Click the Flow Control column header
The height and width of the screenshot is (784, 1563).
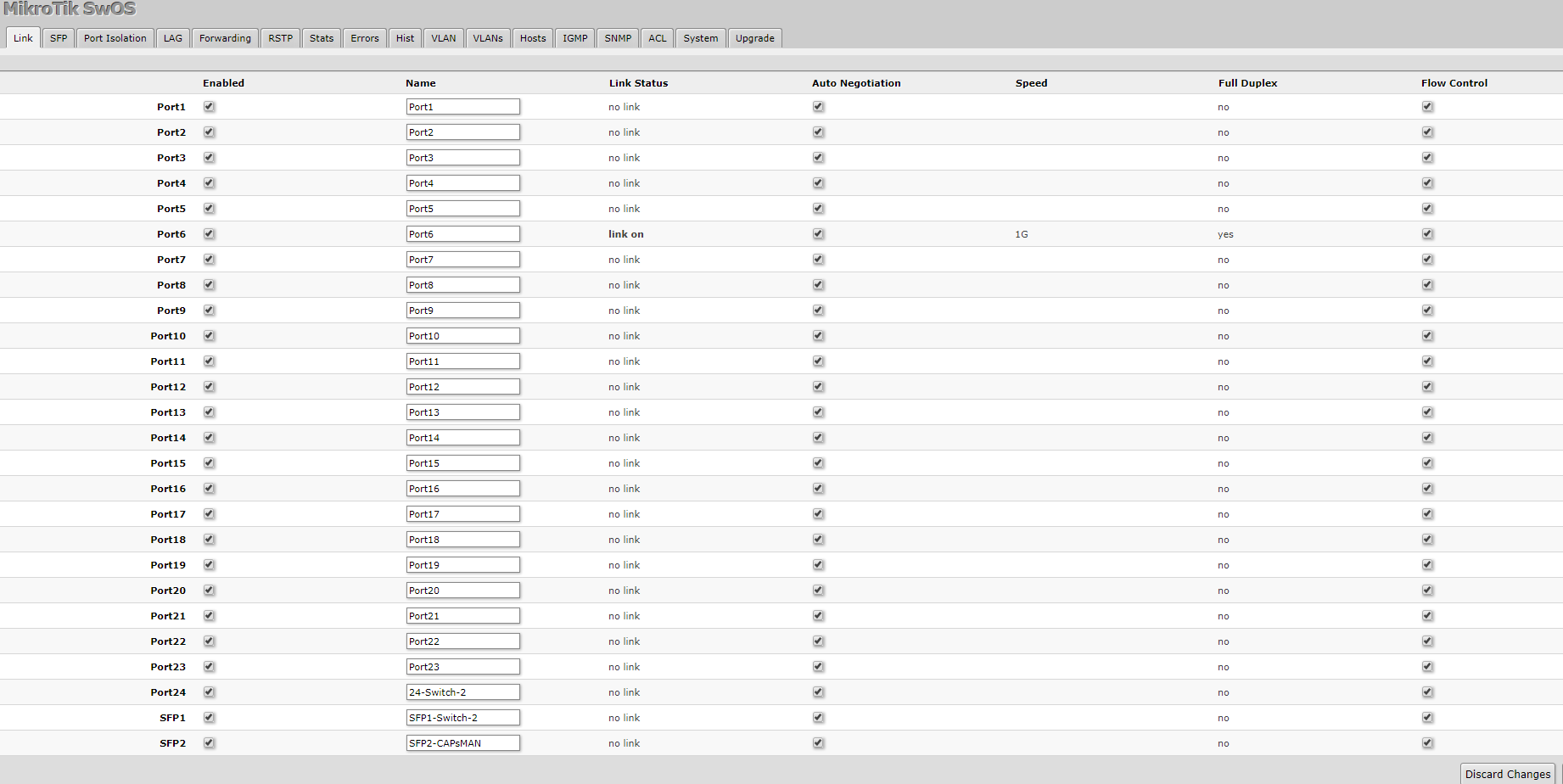(1454, 83)
